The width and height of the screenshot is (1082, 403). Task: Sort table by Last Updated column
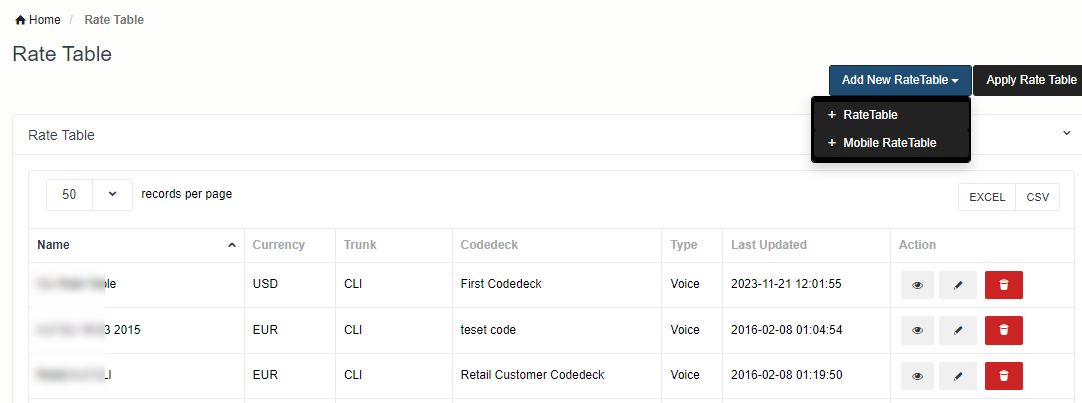pyautogui.click(x=768, y=245)
